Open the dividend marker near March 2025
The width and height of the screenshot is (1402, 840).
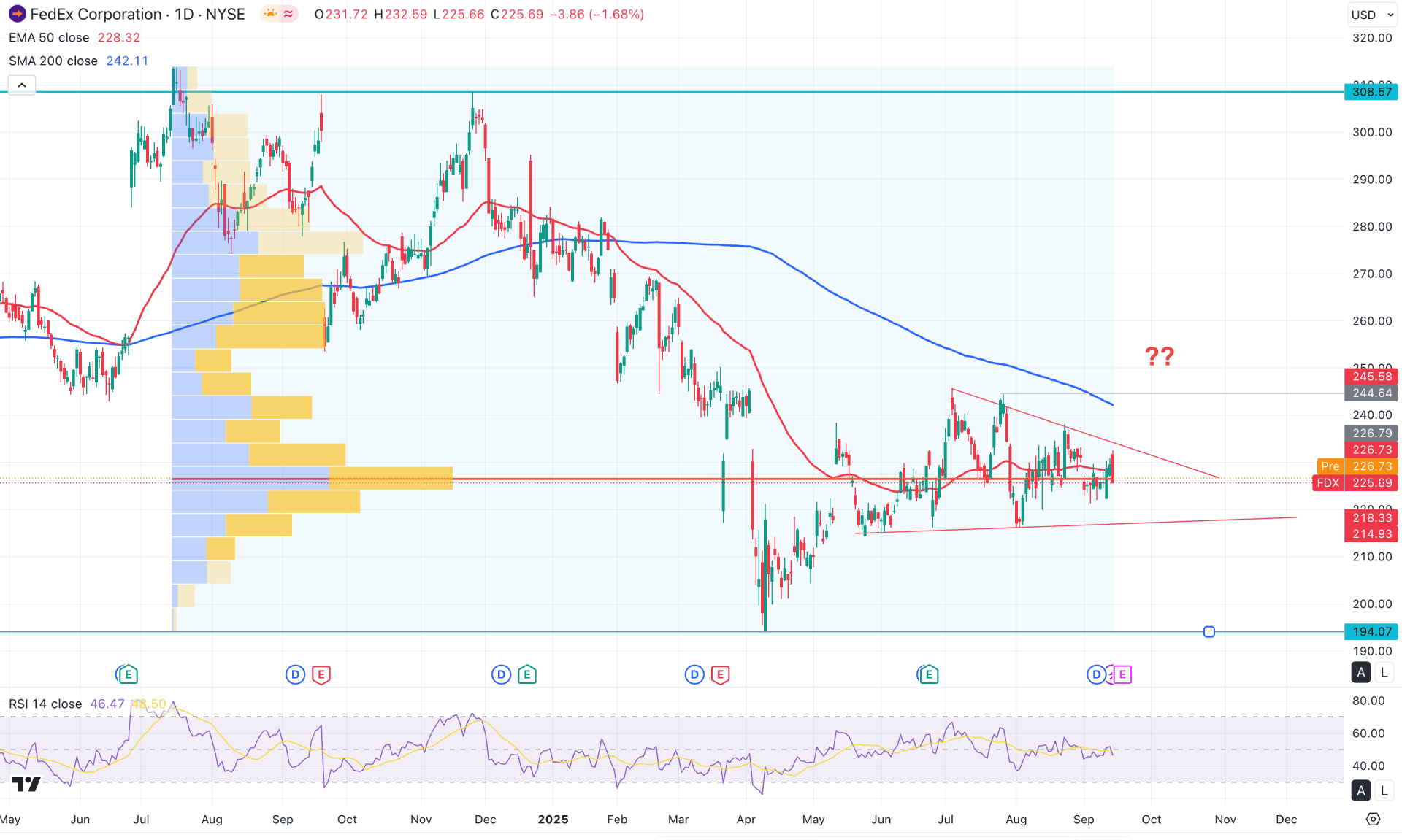point(694,674)
